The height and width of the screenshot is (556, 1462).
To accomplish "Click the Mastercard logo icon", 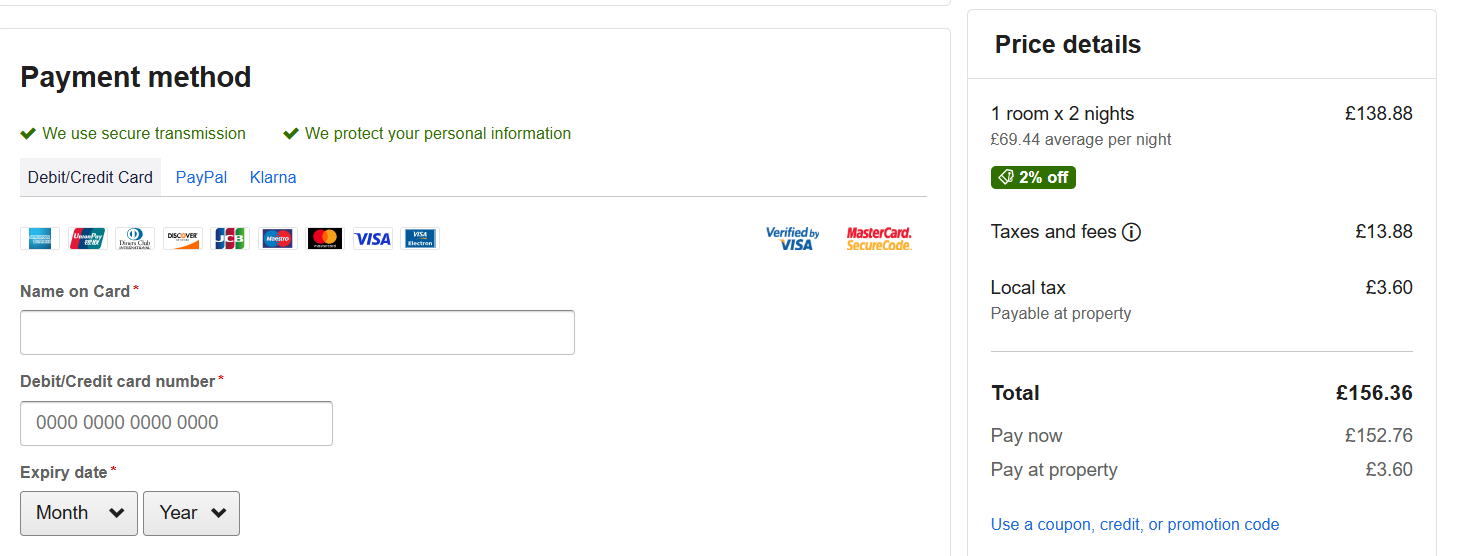I will 325,239.
